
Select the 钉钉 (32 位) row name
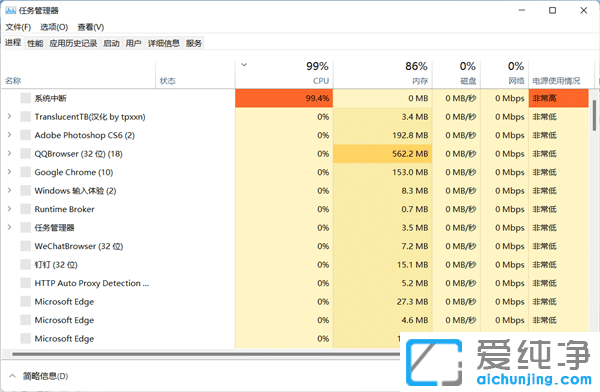point(56,265)
